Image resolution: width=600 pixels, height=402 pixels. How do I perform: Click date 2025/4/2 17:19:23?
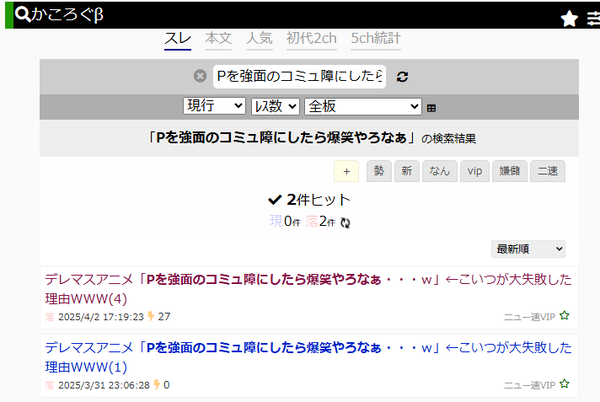pos(101,317)
